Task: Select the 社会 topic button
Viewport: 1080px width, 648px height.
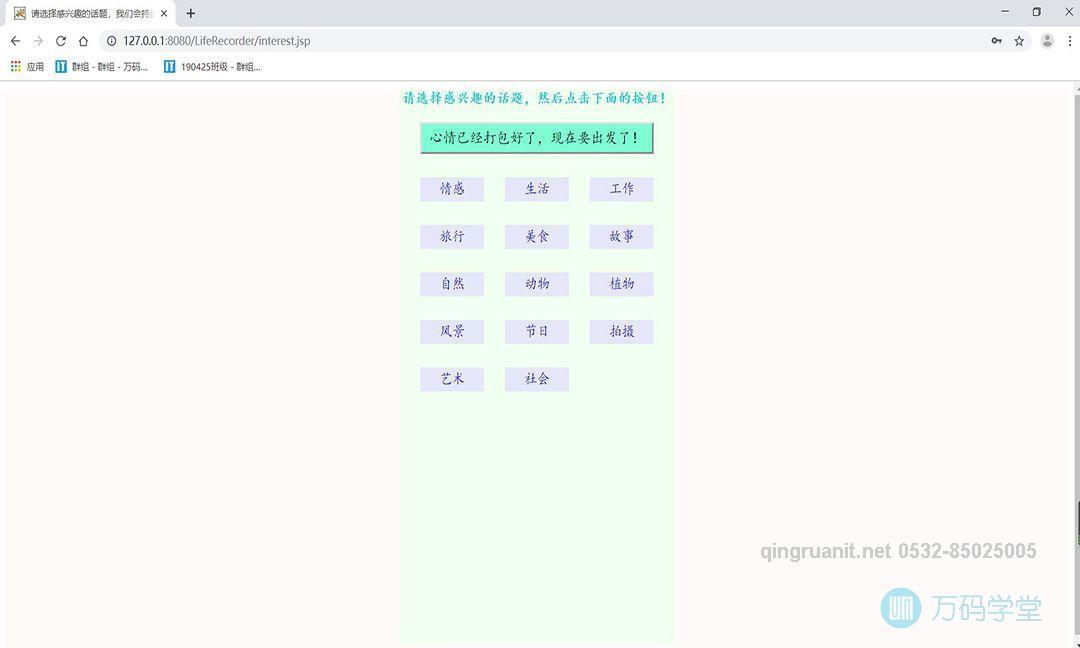Action: pyautogui.click(x=536, y=379)
